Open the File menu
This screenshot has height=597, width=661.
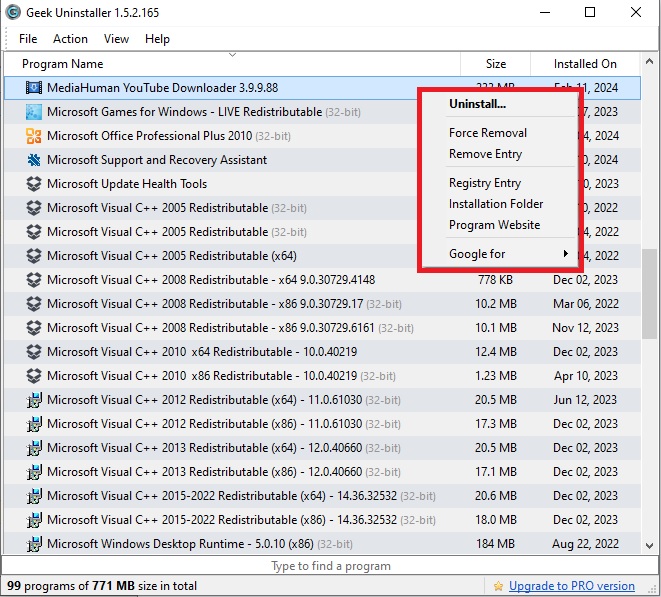coord(28,39)
